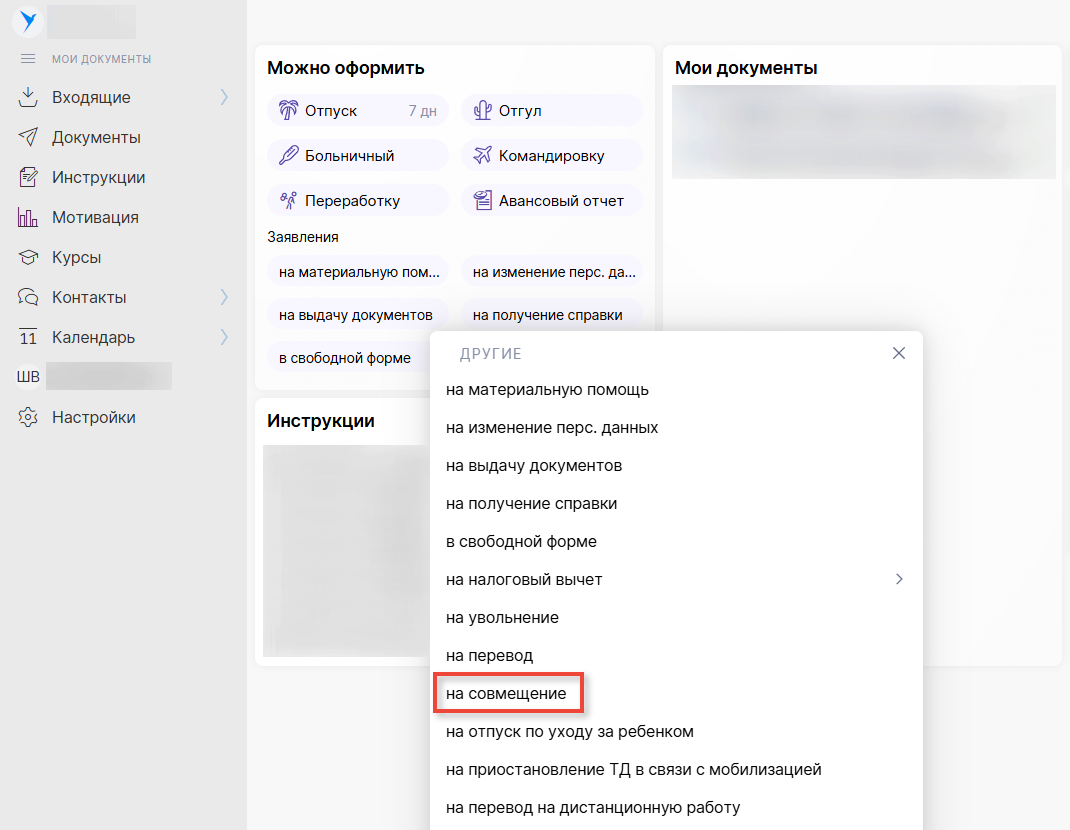1070x830 pixels.
Task: Select на отпуск по уходу за ребенком
Action: click(x=569, y=731)
